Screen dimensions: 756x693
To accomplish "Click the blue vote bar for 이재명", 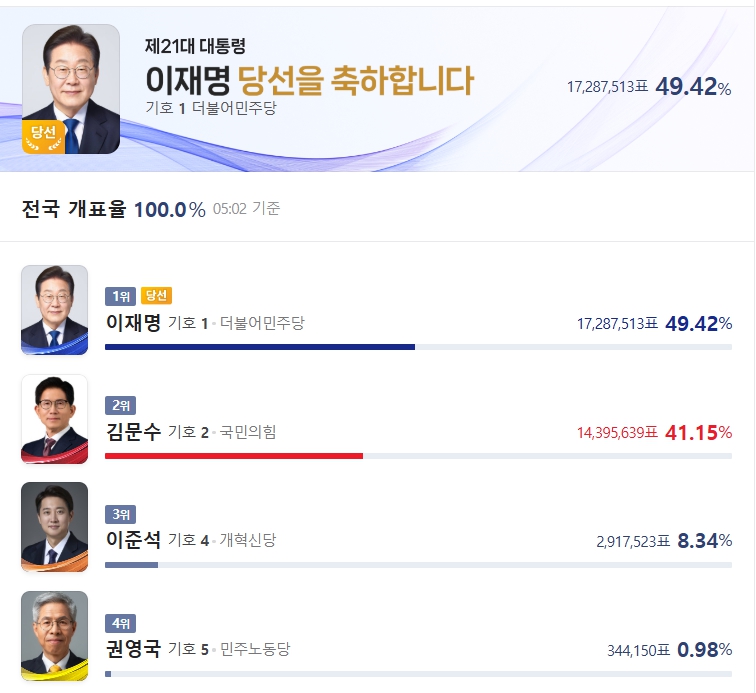I will coord(260,347).
